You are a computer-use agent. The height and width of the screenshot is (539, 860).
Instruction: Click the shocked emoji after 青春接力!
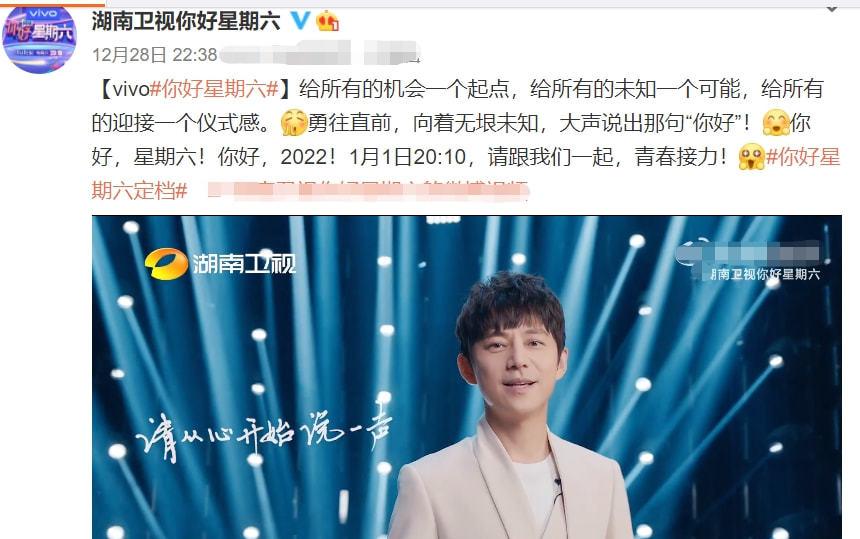click(x=751, y=157)
